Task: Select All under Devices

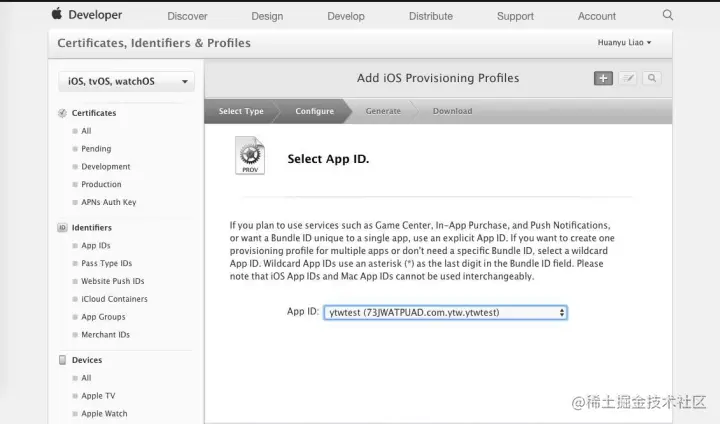Action: (x=86, y=378)
